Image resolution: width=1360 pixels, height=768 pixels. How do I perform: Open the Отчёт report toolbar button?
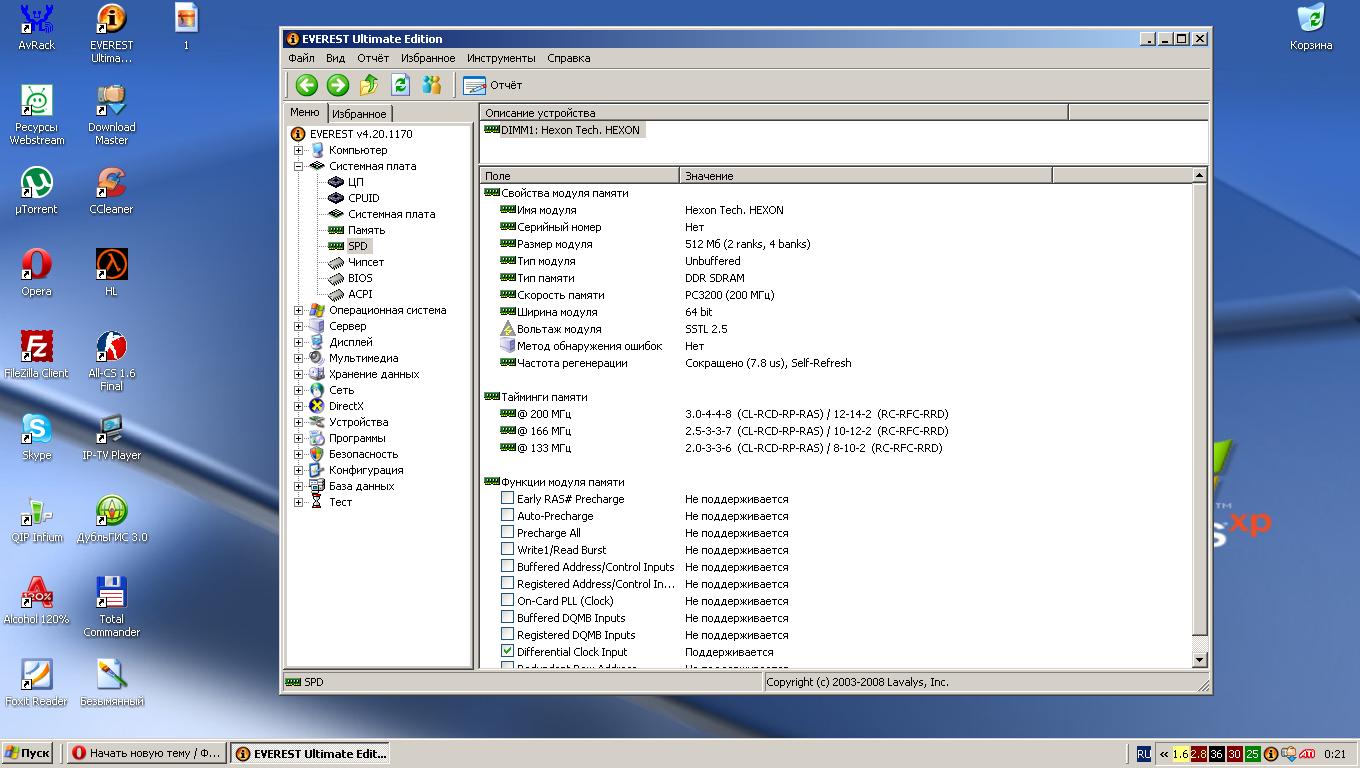(492, 85)
